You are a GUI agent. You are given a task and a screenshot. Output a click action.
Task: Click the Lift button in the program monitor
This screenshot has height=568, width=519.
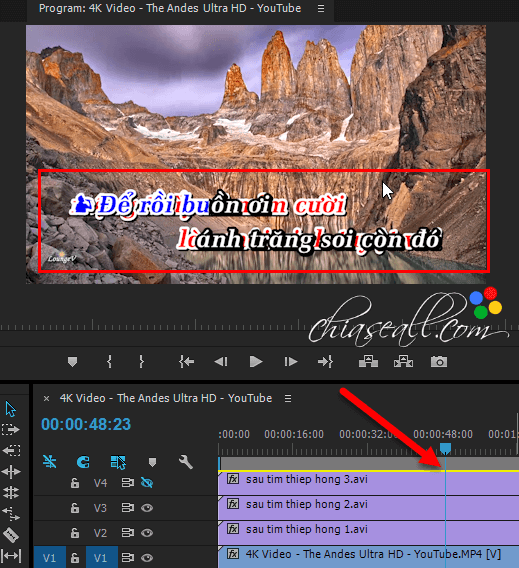pyautogui.click(x=368, y=362)
